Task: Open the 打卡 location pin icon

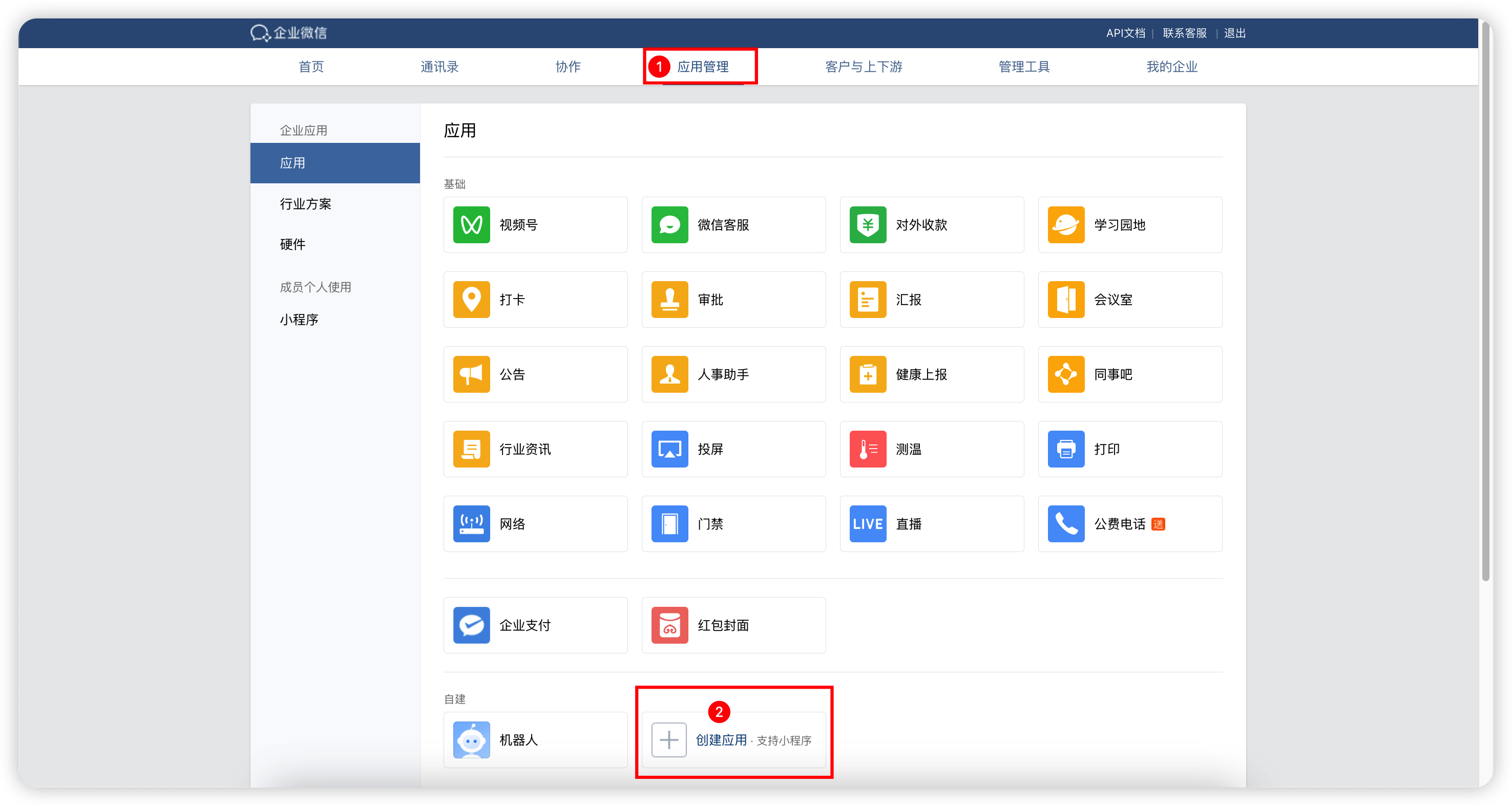Action: [471, 299]
